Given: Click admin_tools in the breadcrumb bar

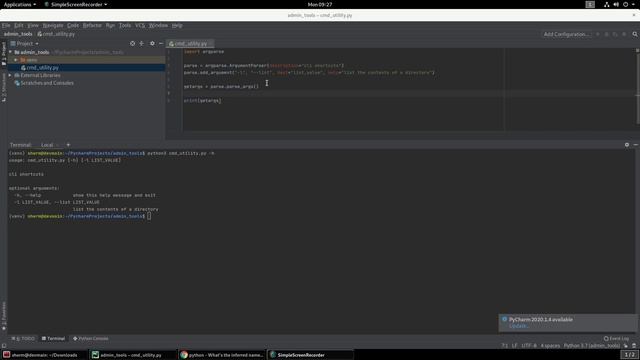Looking at the screenshot, I should [18, 34].
